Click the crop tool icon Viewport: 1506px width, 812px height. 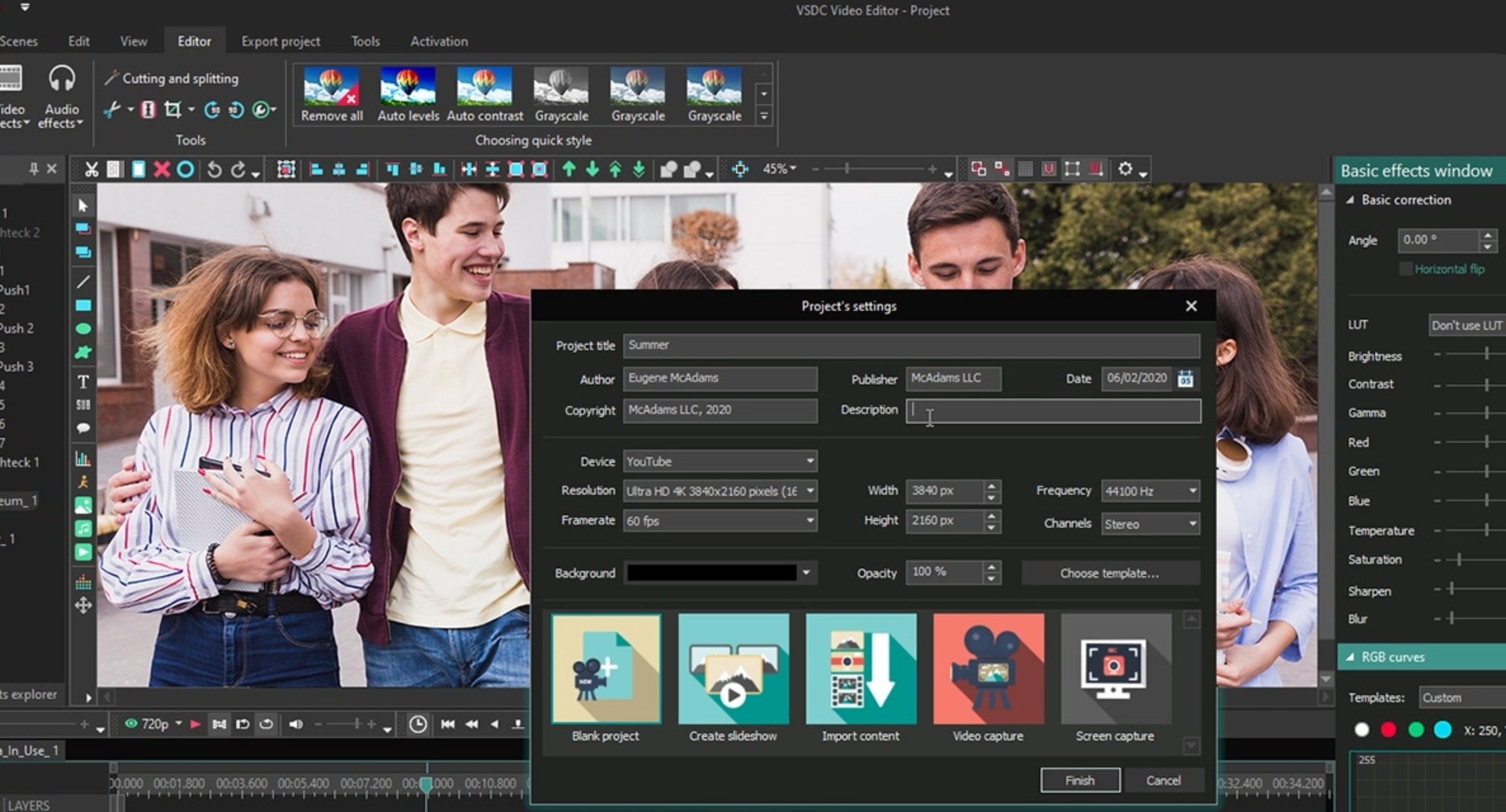(173, 110)
